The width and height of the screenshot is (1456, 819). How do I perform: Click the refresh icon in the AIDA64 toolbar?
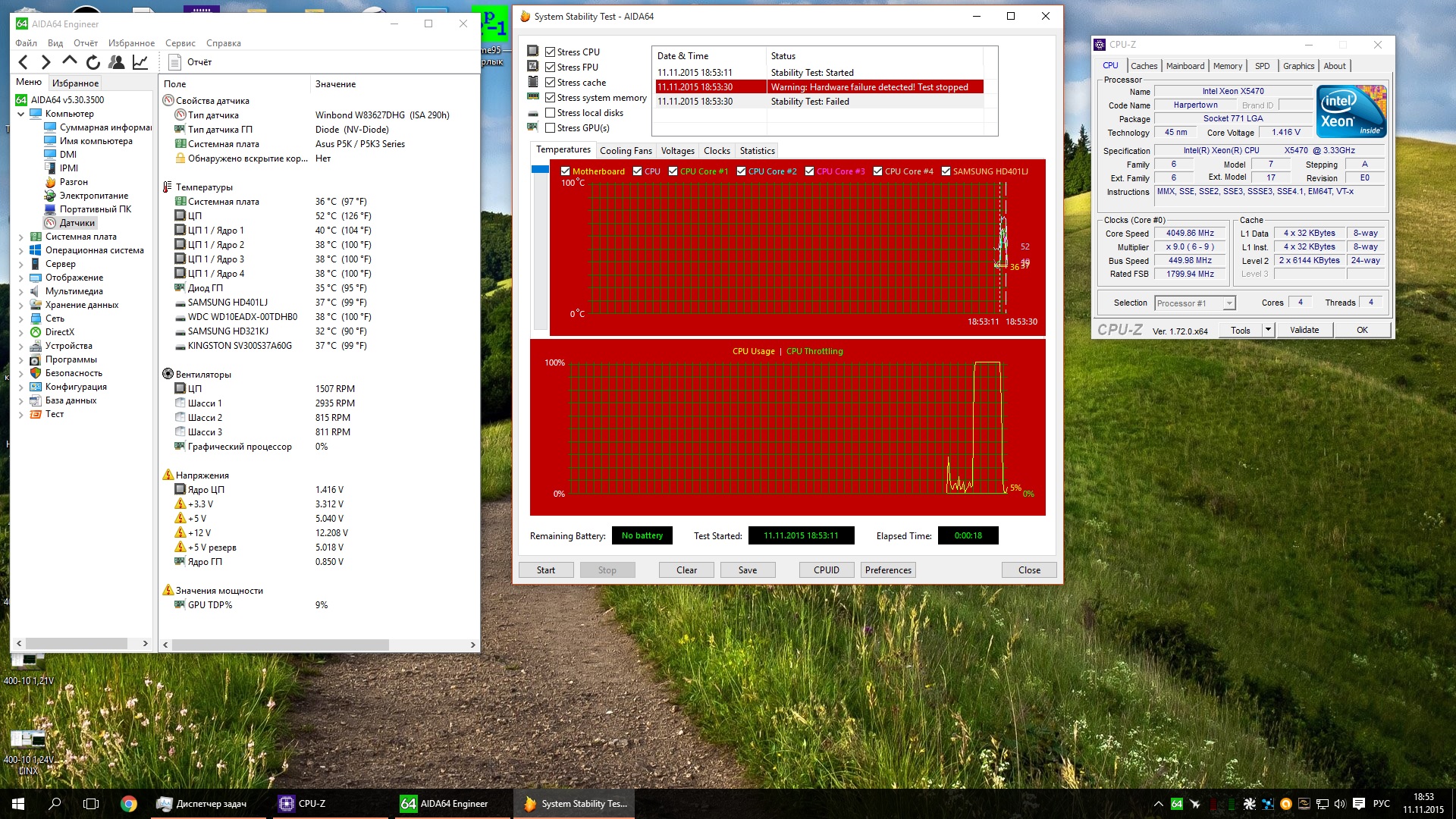coord(93,62)
